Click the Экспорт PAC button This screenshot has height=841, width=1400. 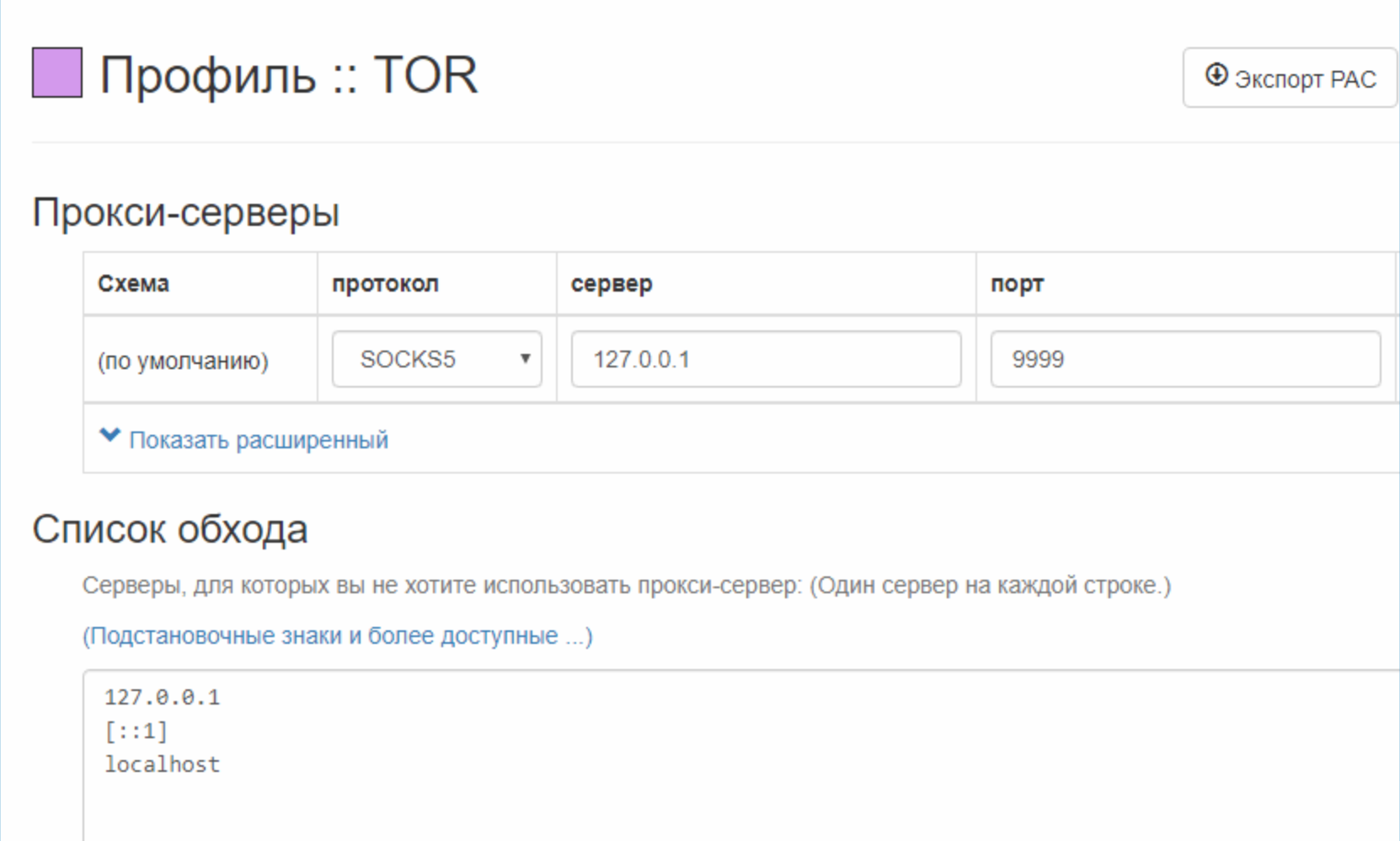pos(1290,78)
